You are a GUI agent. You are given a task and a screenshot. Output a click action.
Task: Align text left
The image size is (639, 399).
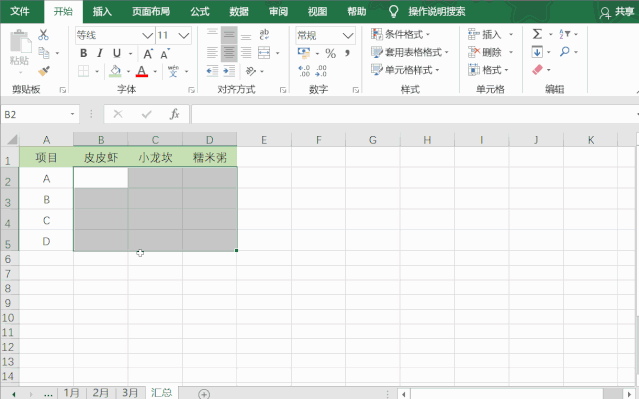(212, 53)
